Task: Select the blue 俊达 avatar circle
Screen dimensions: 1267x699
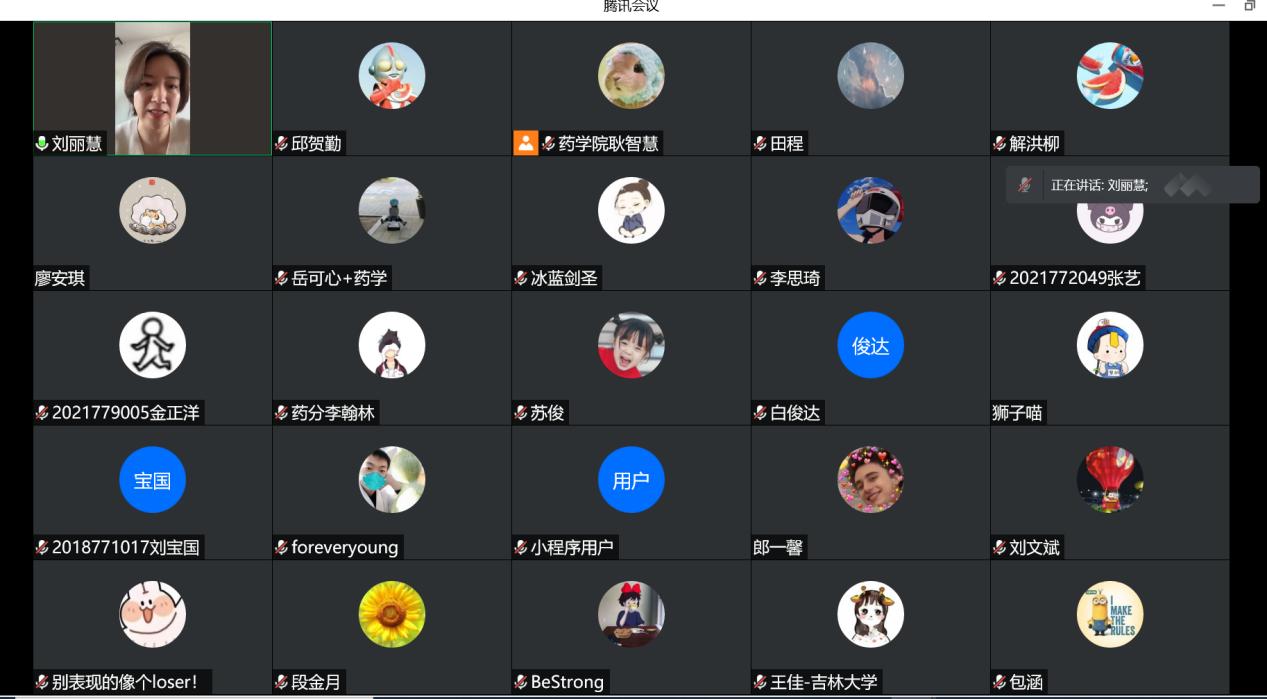Action: click(870, 345)
